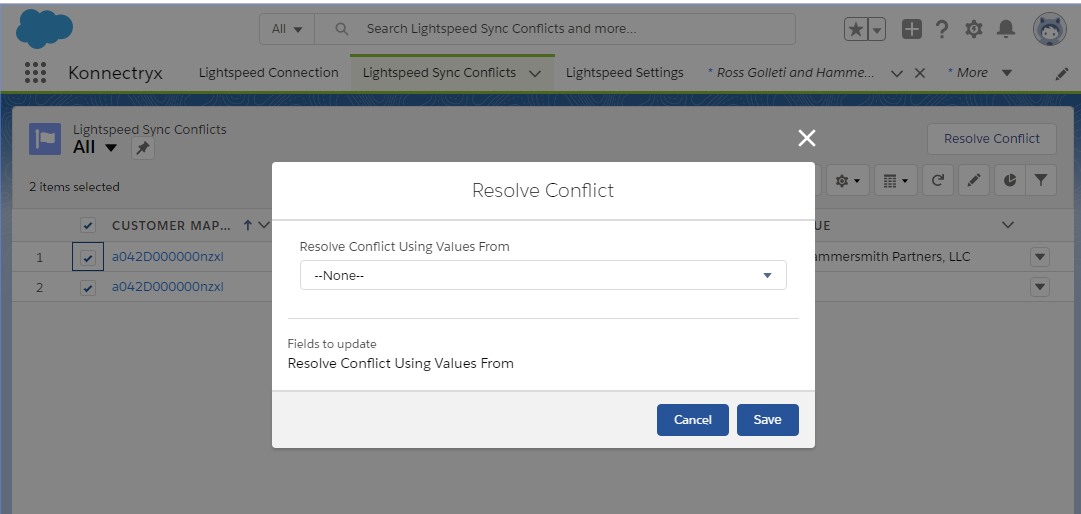Click the Save button
The image size is (1081, 514).
pyautogui.click(x=767, y=420)
